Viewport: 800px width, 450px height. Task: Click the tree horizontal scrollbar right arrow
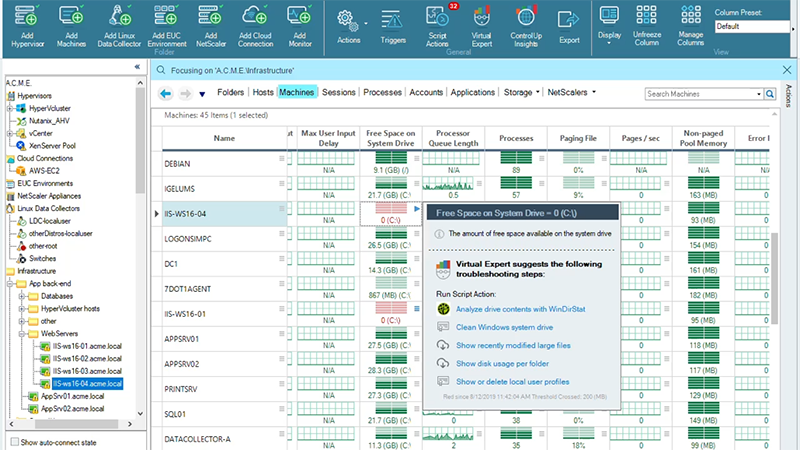tap(130, 424)
